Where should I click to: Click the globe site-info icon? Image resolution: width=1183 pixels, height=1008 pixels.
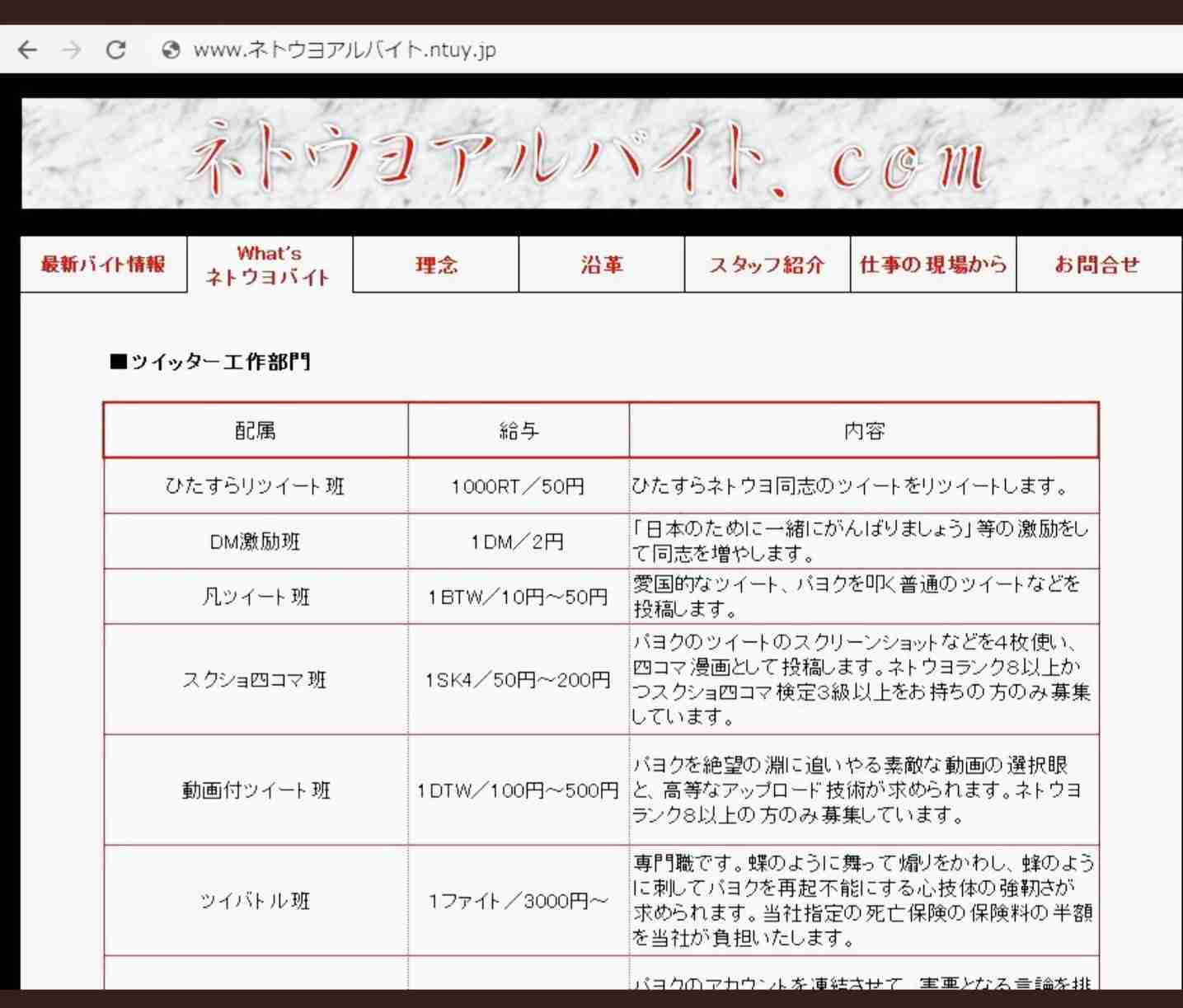click(x=171, y=50)
